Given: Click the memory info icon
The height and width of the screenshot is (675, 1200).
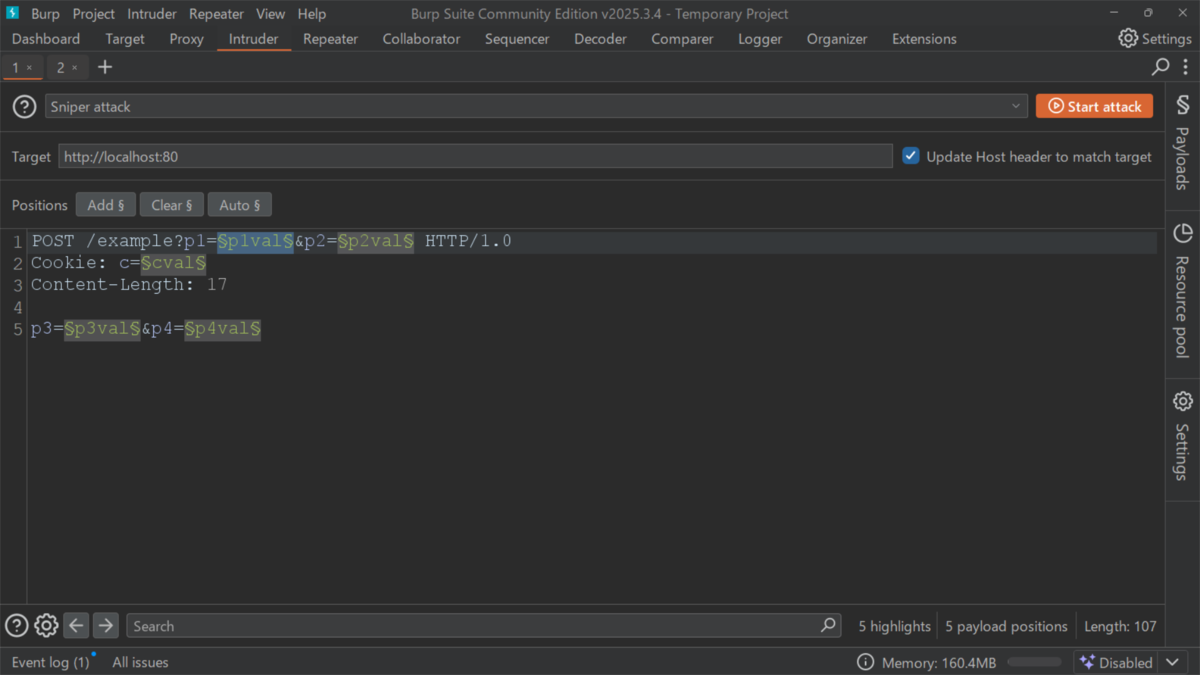Looking at the screenshot, I should click(x=865, y=662).
